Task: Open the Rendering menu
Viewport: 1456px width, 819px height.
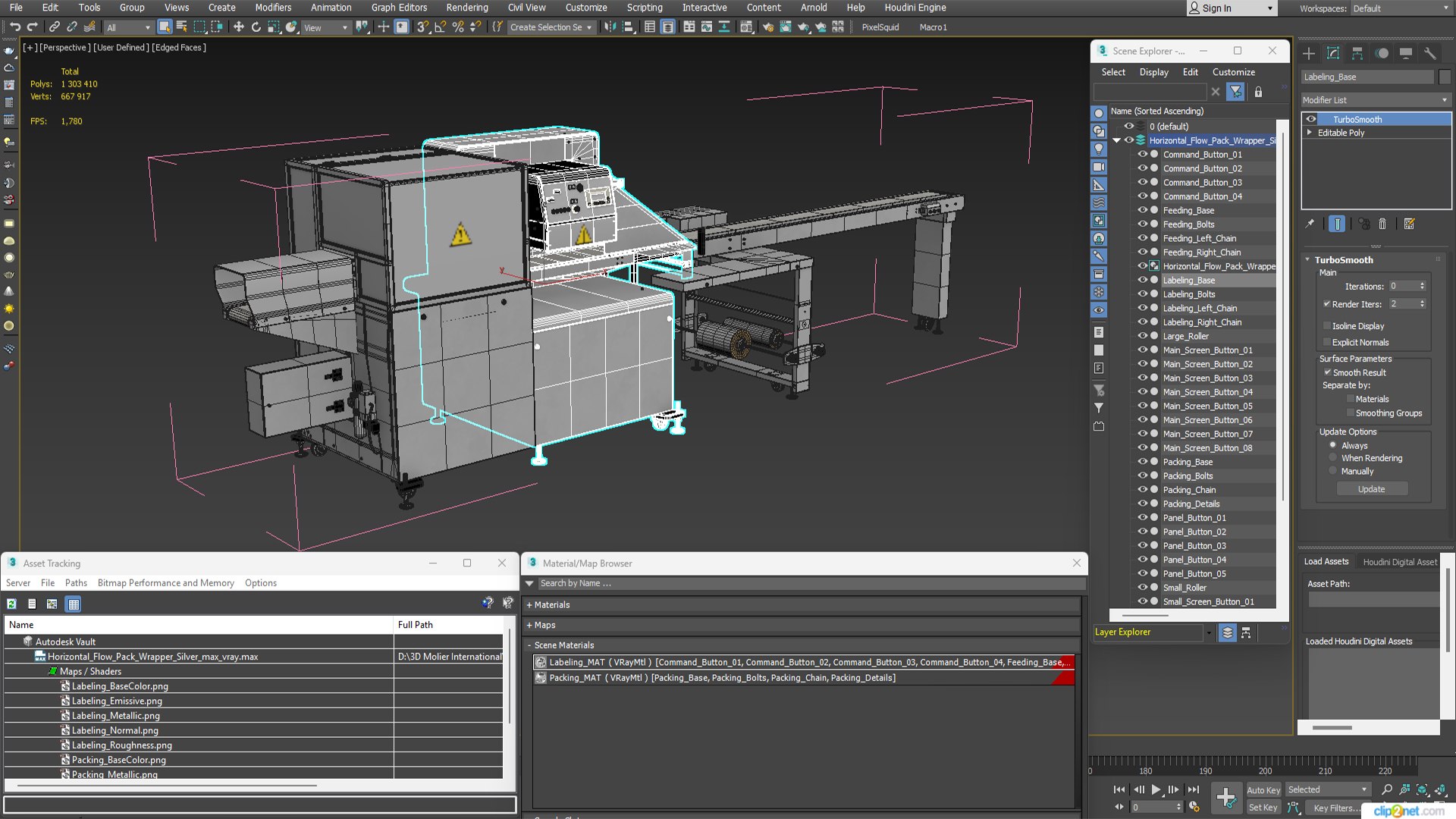Action: click(x=466, y=8)
